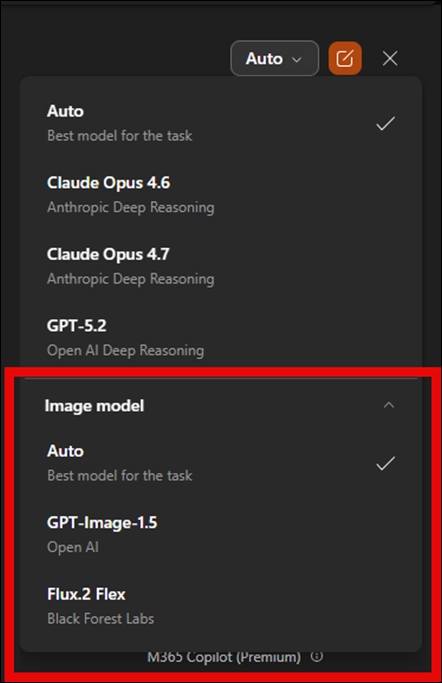Click the checkmark next to the top Auto model

click(x=385, y=124)
